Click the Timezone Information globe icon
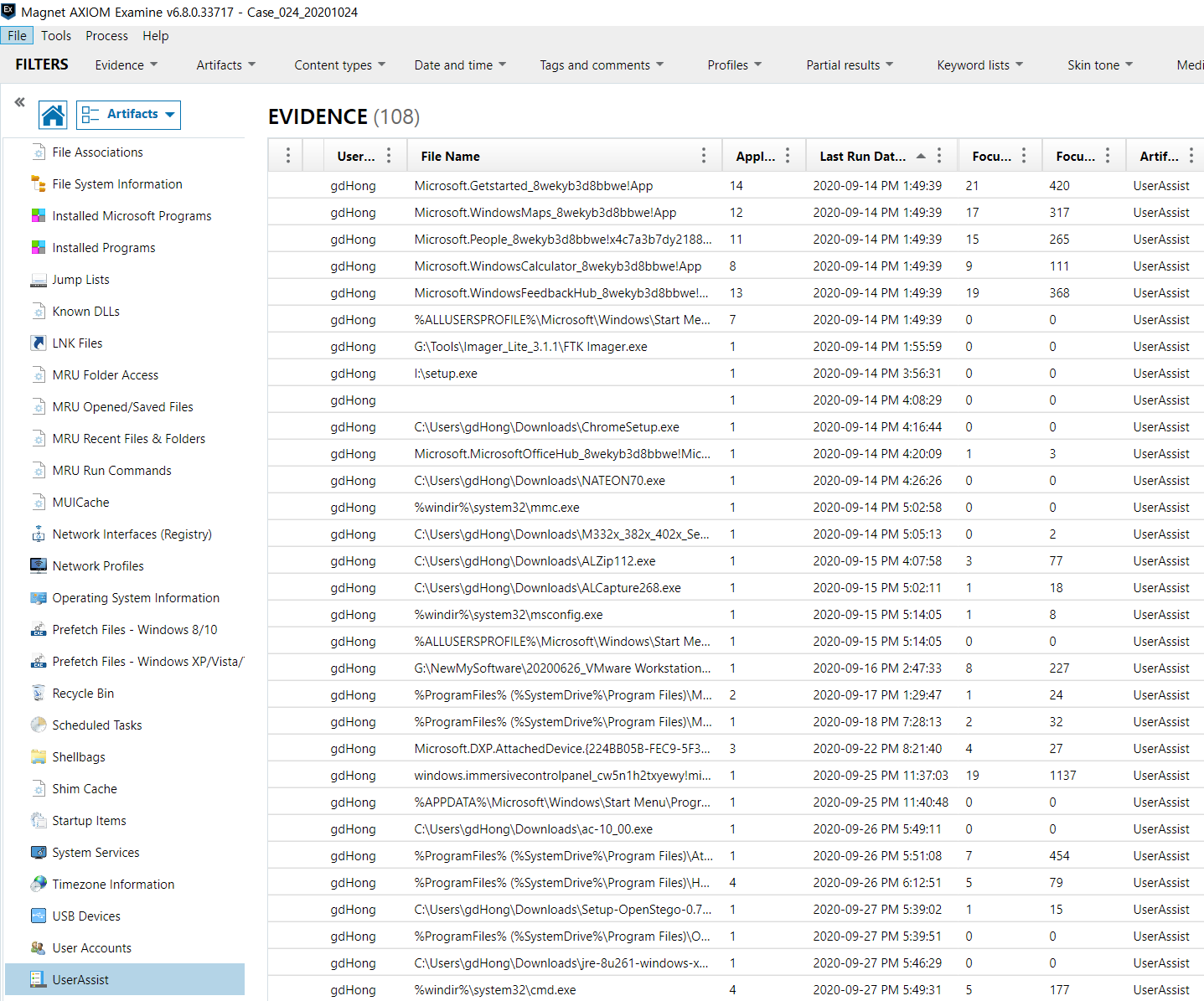 point(39,885)
